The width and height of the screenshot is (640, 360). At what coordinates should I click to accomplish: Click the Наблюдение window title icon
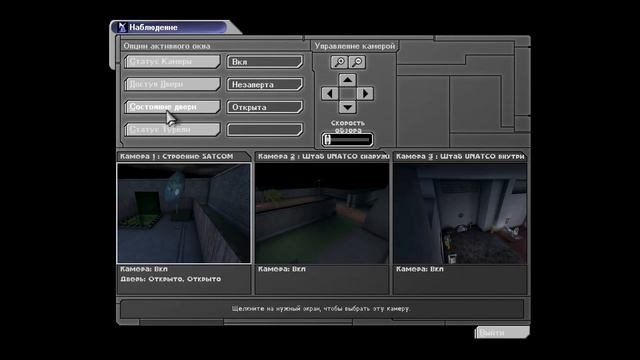[122, 27]
